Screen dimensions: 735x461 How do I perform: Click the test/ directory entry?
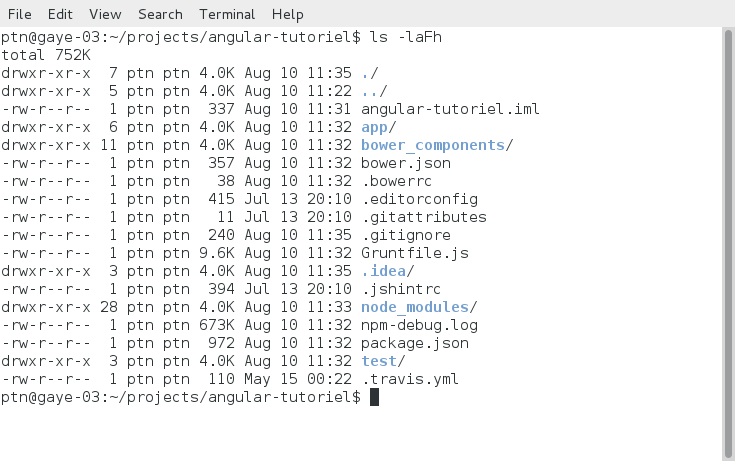coord(383,361)
